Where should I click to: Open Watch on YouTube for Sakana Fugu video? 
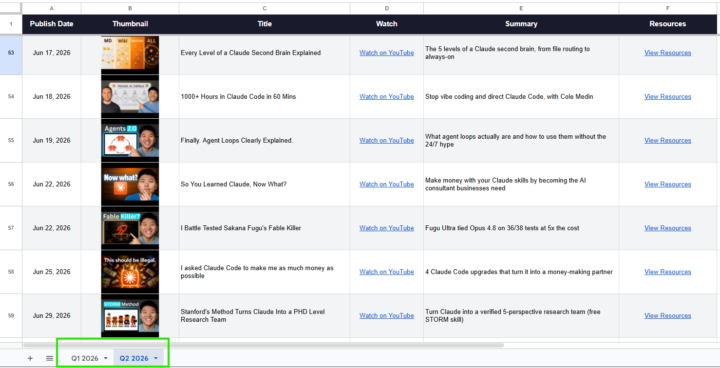pyautogui.click(x=387, y=228)
